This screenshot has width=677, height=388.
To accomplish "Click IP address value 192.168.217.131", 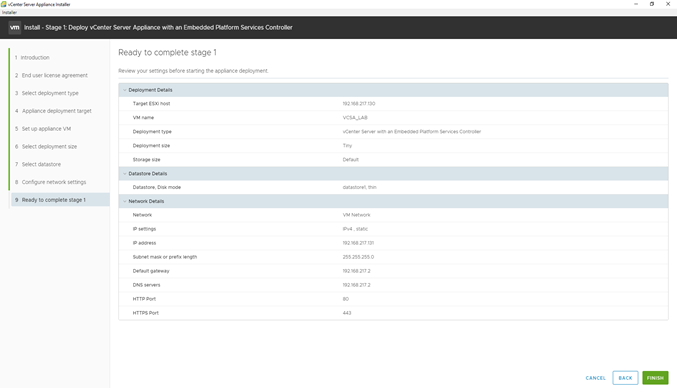I will (x=358, y=243).
